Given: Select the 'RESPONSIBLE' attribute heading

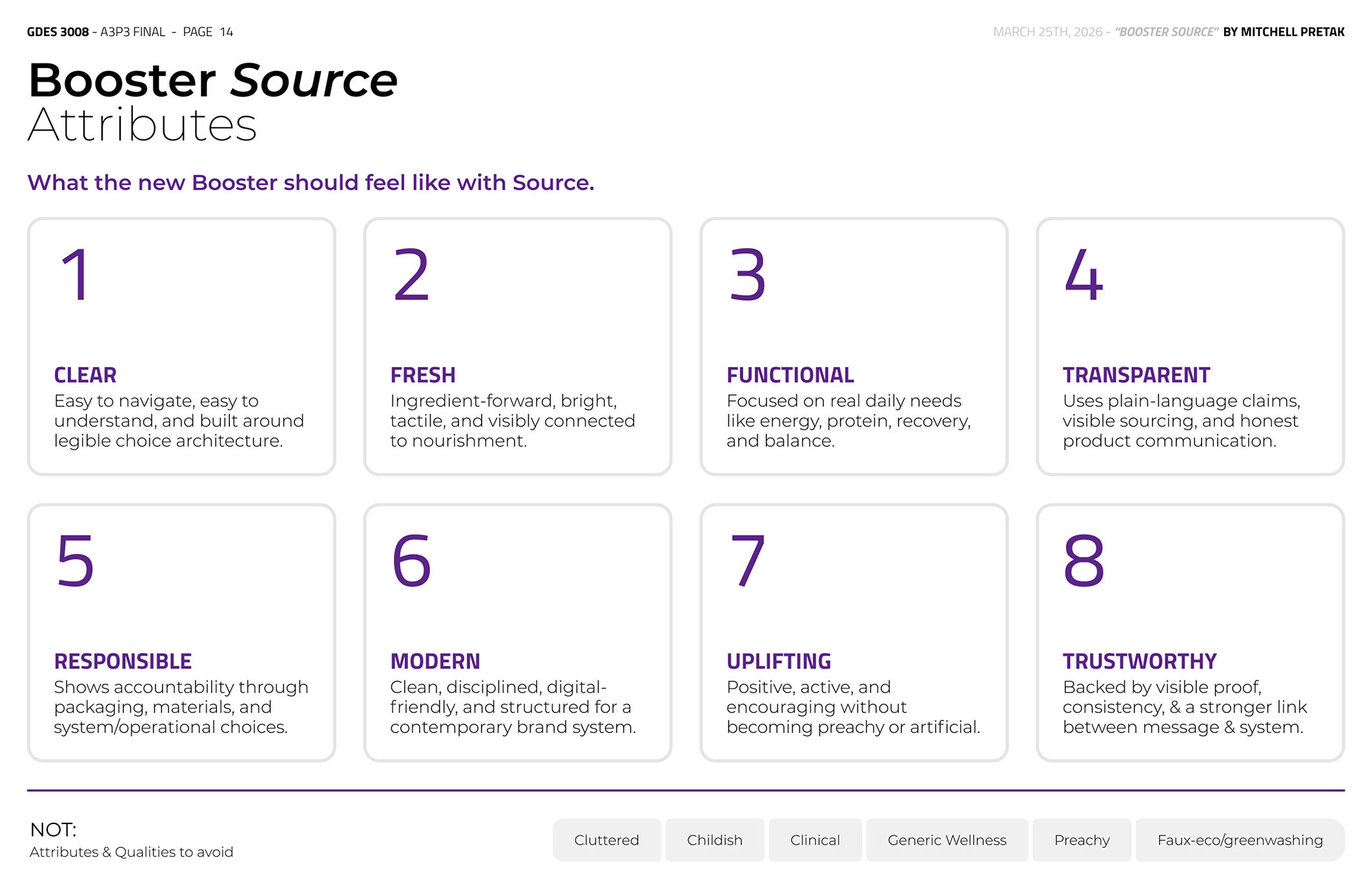Looking at the screenshot, I should [123, 661].
